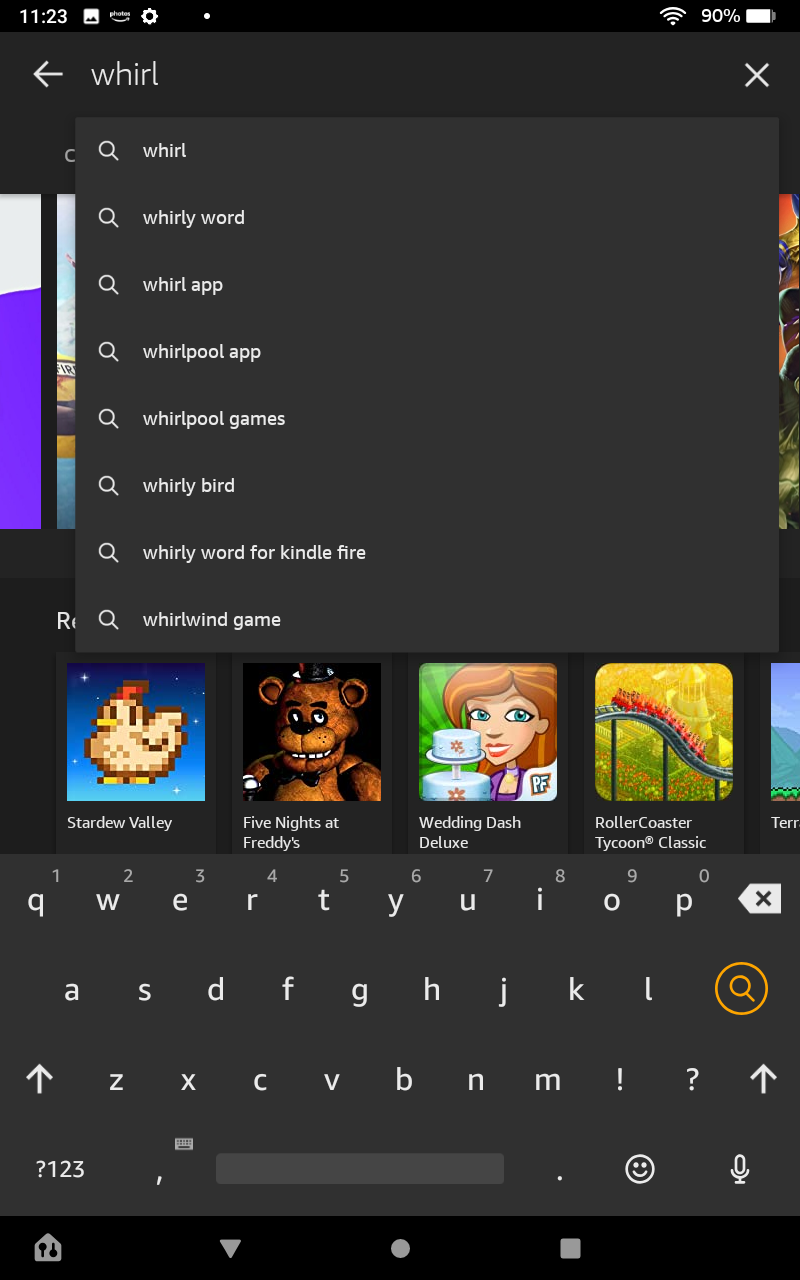Tap the R key
This screenshot has height=1280, width=800.
pyautogui.click(x=252, y=901)
